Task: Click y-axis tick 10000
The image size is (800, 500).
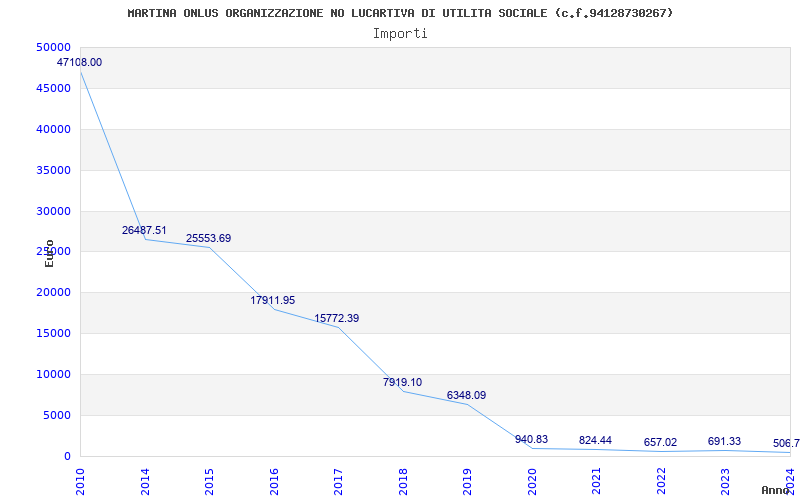Action: [x=53, y=374]
